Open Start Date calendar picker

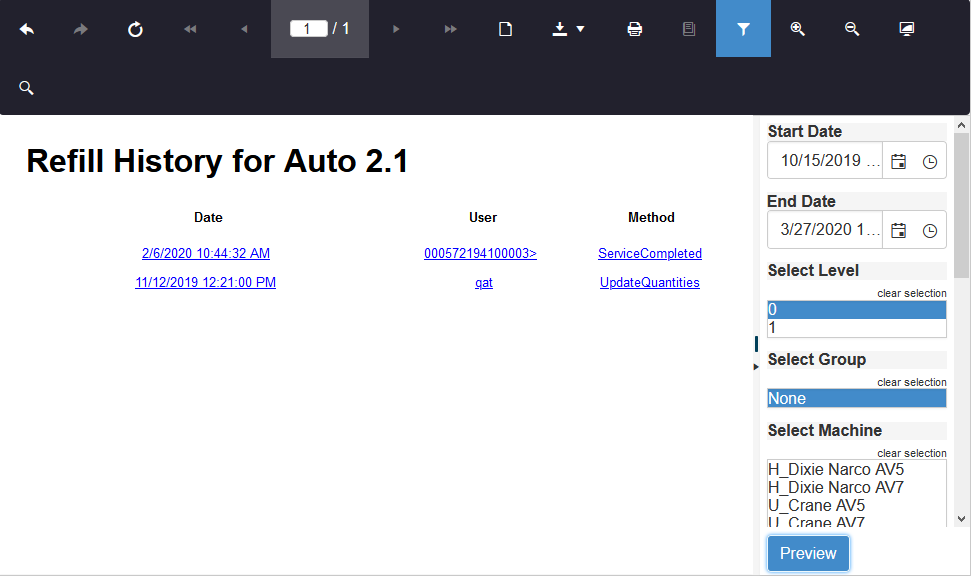point(899,161)
